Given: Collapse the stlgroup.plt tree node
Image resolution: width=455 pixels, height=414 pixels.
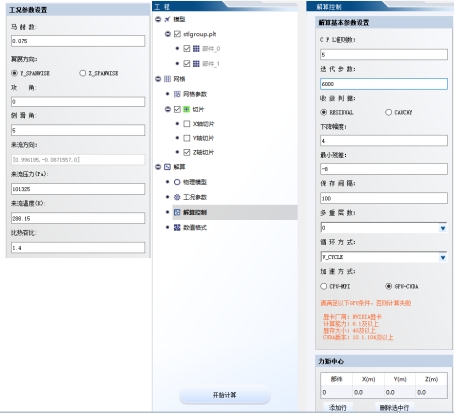Looking at the screenshot, I should (x=168, y=34).
